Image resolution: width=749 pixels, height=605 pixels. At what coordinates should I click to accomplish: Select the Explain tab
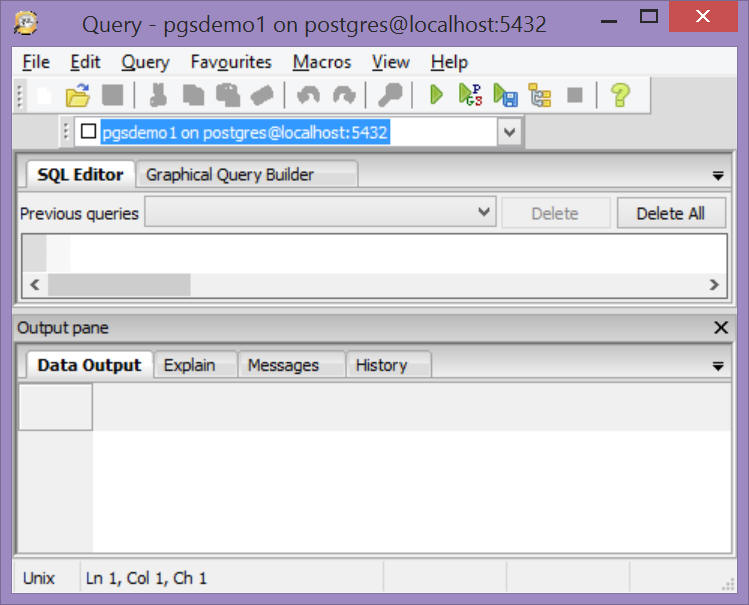tap(195, 365)
